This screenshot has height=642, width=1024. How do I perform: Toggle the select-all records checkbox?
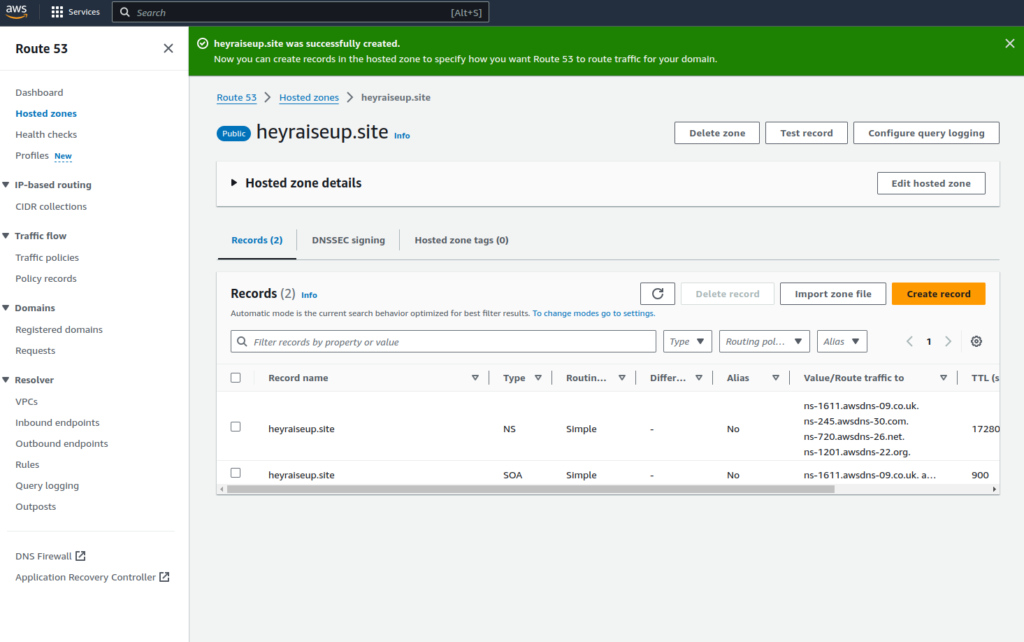click(236, 377)
